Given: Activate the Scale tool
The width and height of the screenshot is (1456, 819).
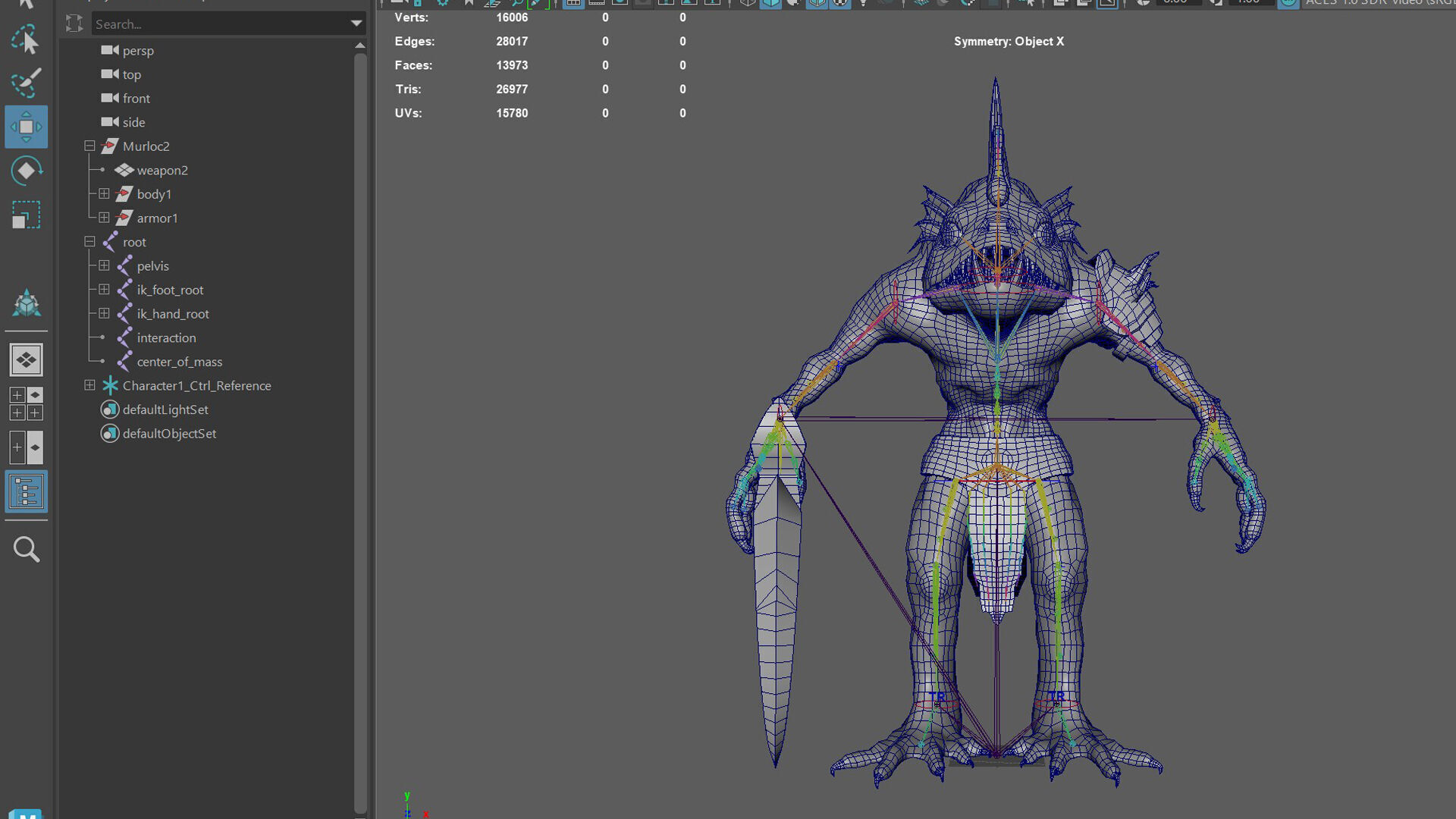Looking at the screenshot, I should coord(26,215).
